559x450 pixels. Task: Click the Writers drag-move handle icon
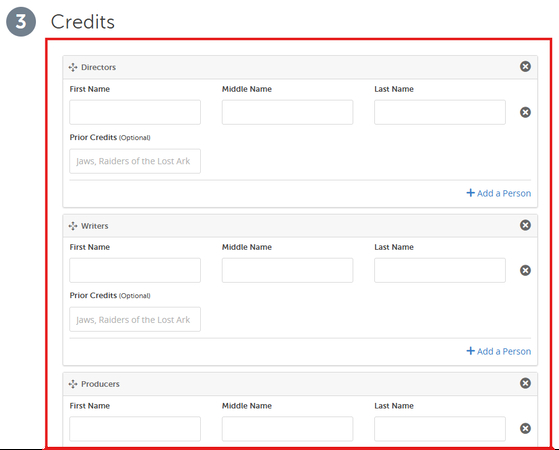tap(73, 226)
